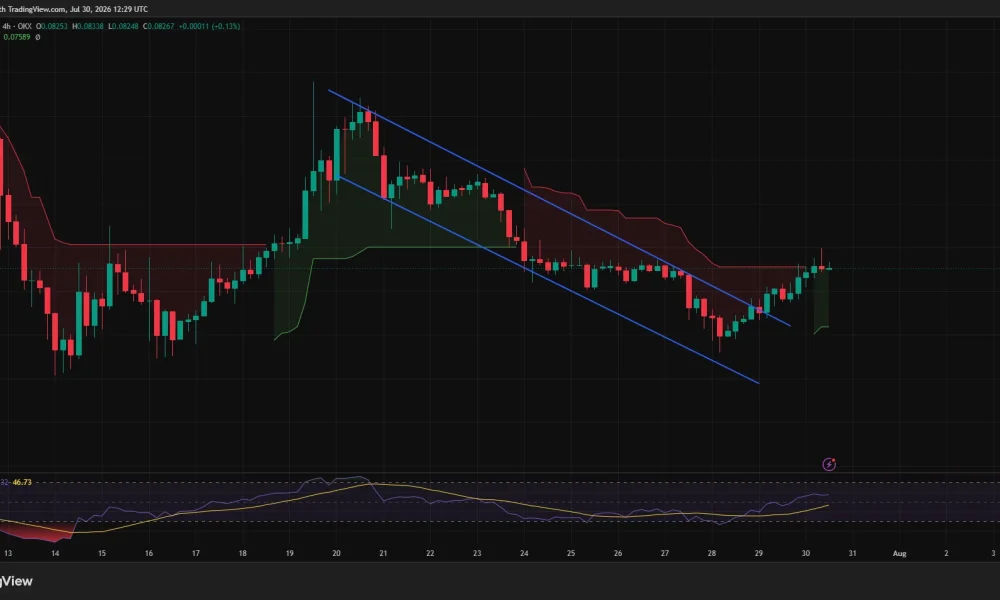The height and width of the screenshot is (600, 1000).
Task: Click date label 25 on time axis
Action: (x=571, y=553)
